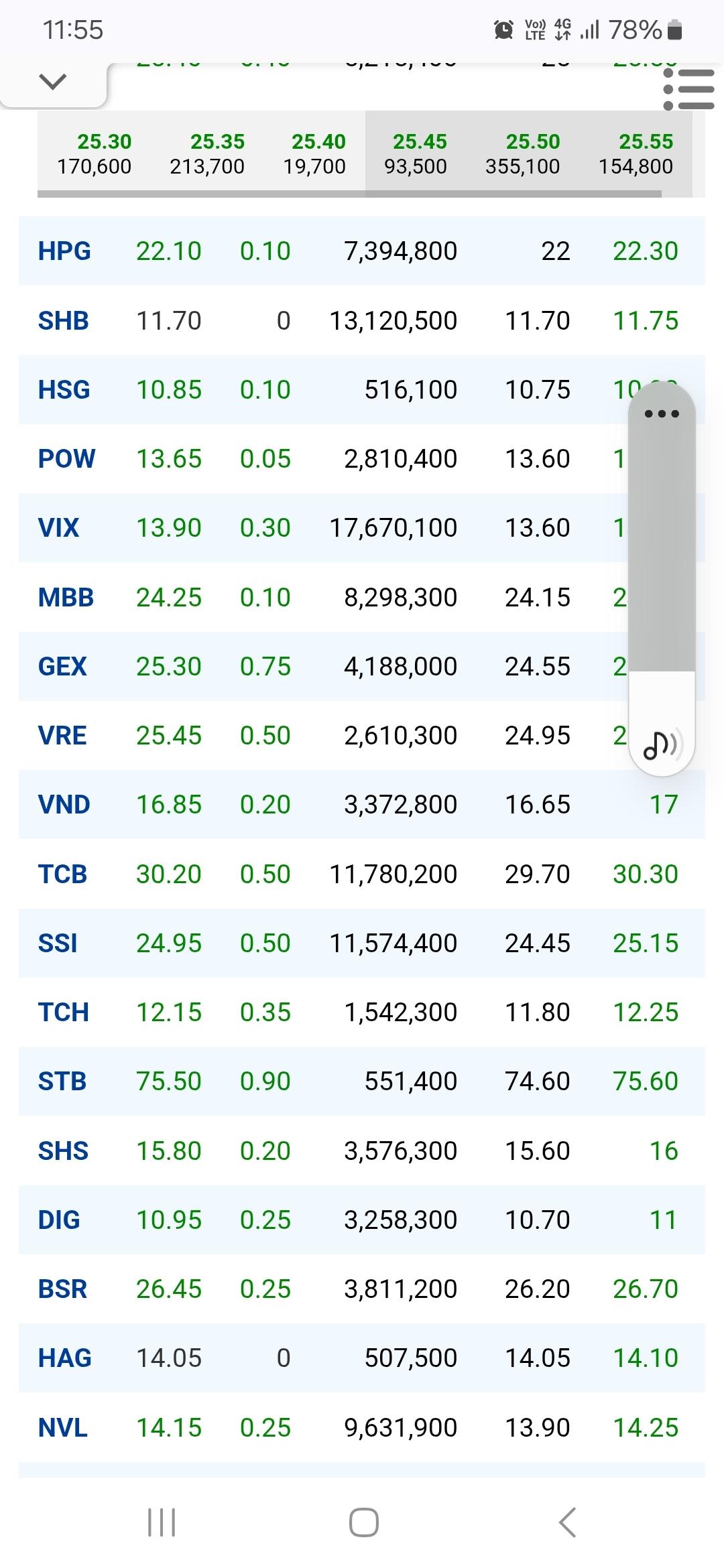Click STB change value 0.90
This screenshot has height=1568, width=724.
pyautogui.click(x=265, y=1082)
